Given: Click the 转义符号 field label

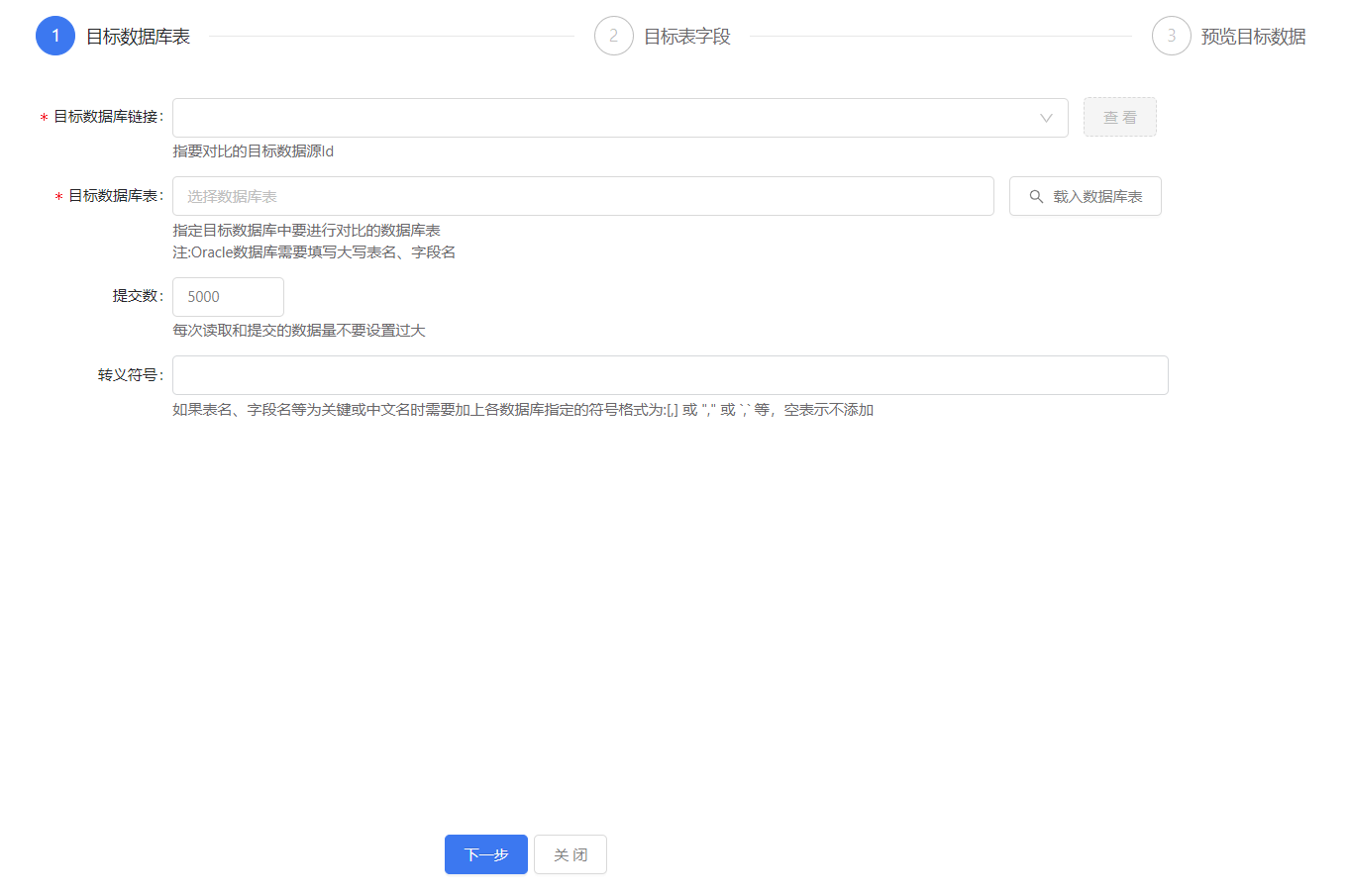Looking at the screenshot, I should 129,375.
